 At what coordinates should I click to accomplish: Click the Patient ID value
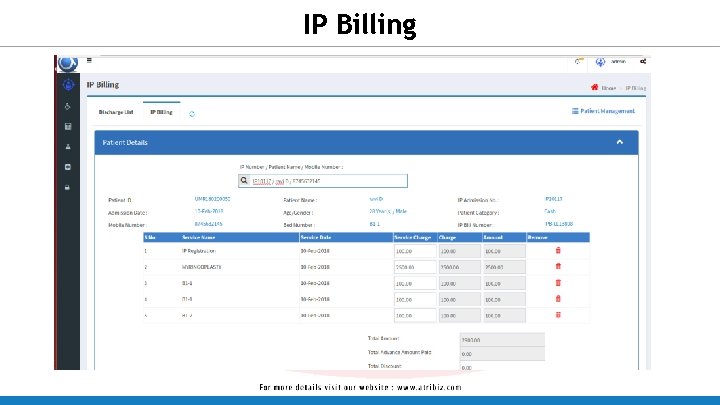pos(212,199)
